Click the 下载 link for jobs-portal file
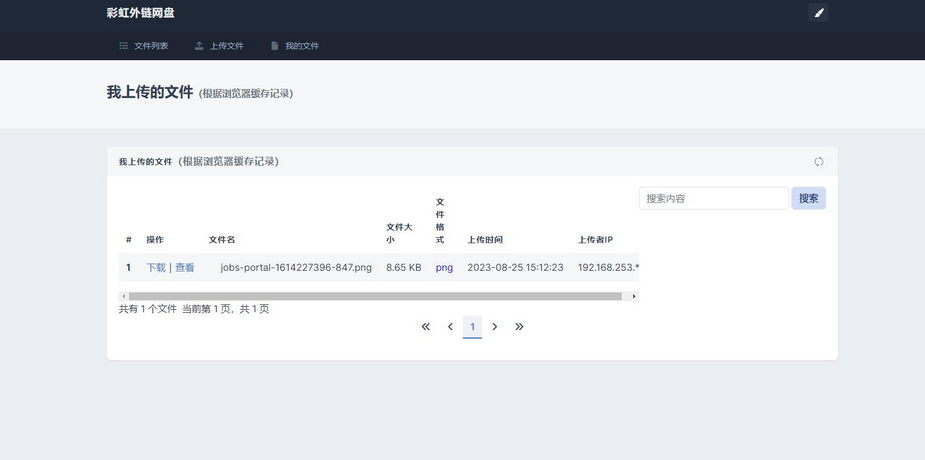This screenshot has width=925, height=460. [156, 267]
